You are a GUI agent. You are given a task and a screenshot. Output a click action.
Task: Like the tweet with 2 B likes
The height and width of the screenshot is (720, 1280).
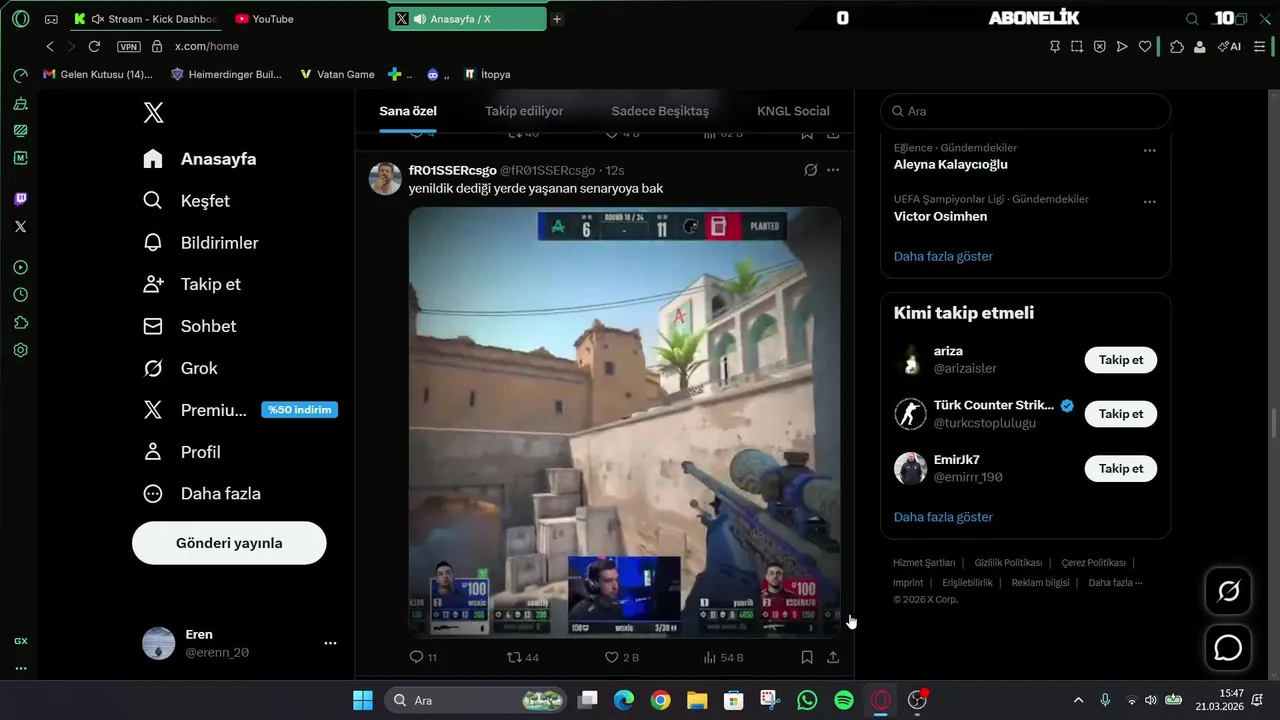point(621,657)
